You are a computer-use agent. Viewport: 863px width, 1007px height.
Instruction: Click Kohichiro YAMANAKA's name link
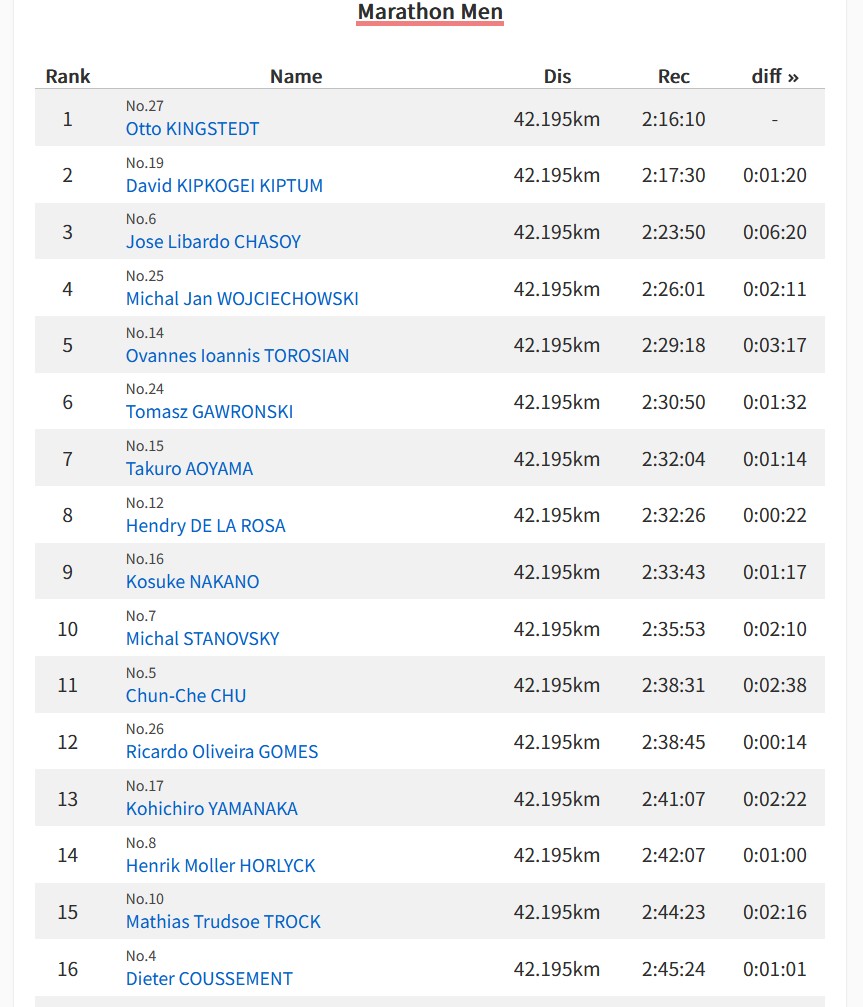pos(211,809)
